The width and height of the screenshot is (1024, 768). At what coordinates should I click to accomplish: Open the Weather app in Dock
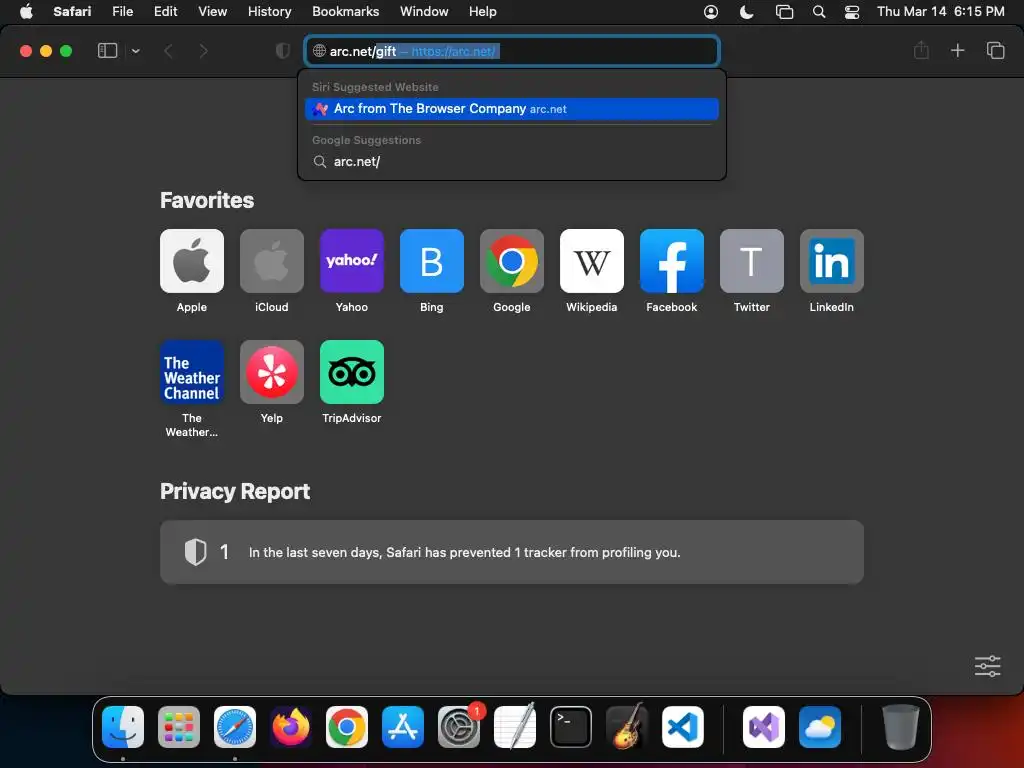820,727
